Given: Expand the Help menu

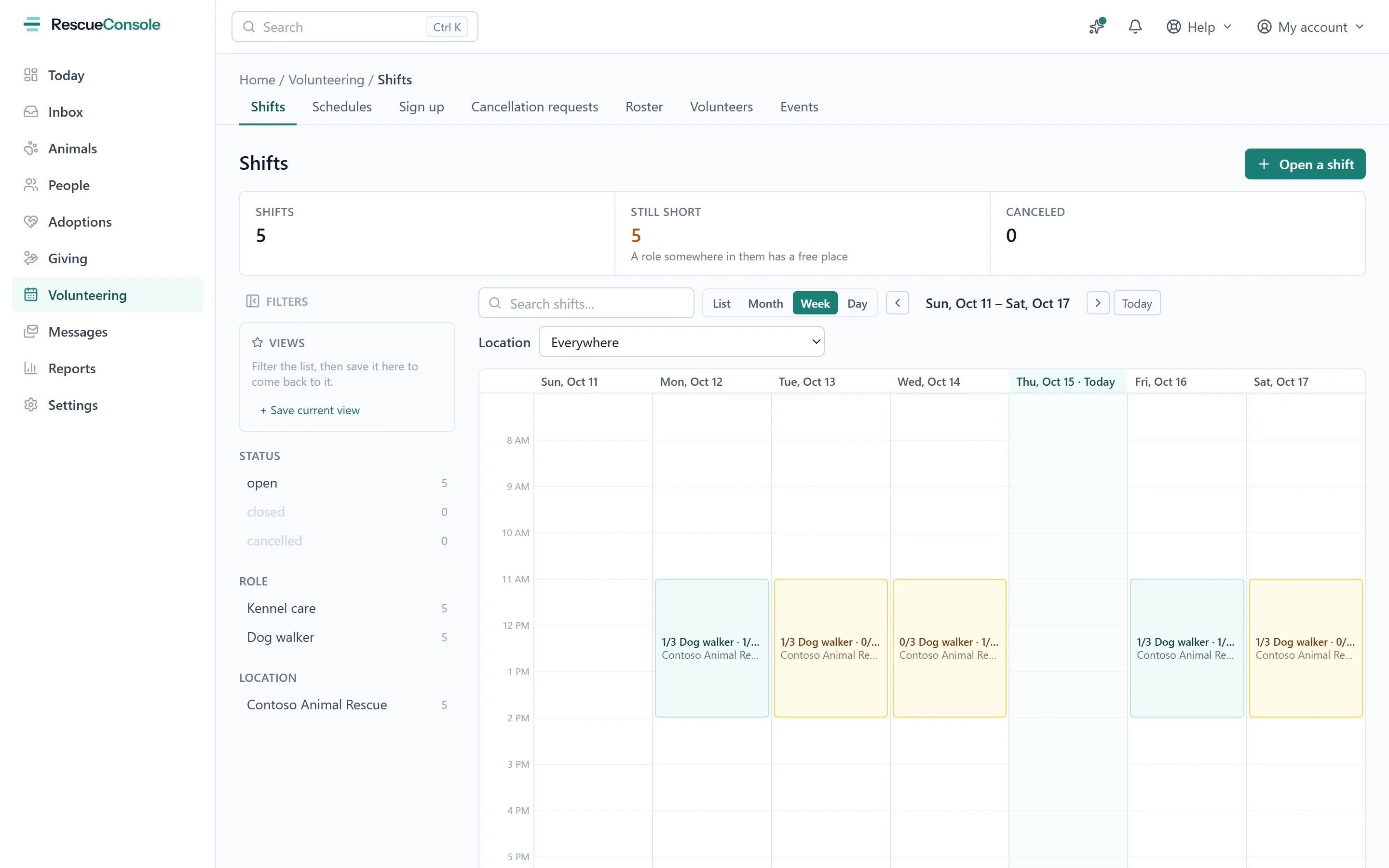Looking at the screenshot, I should tap(1199, 27).
